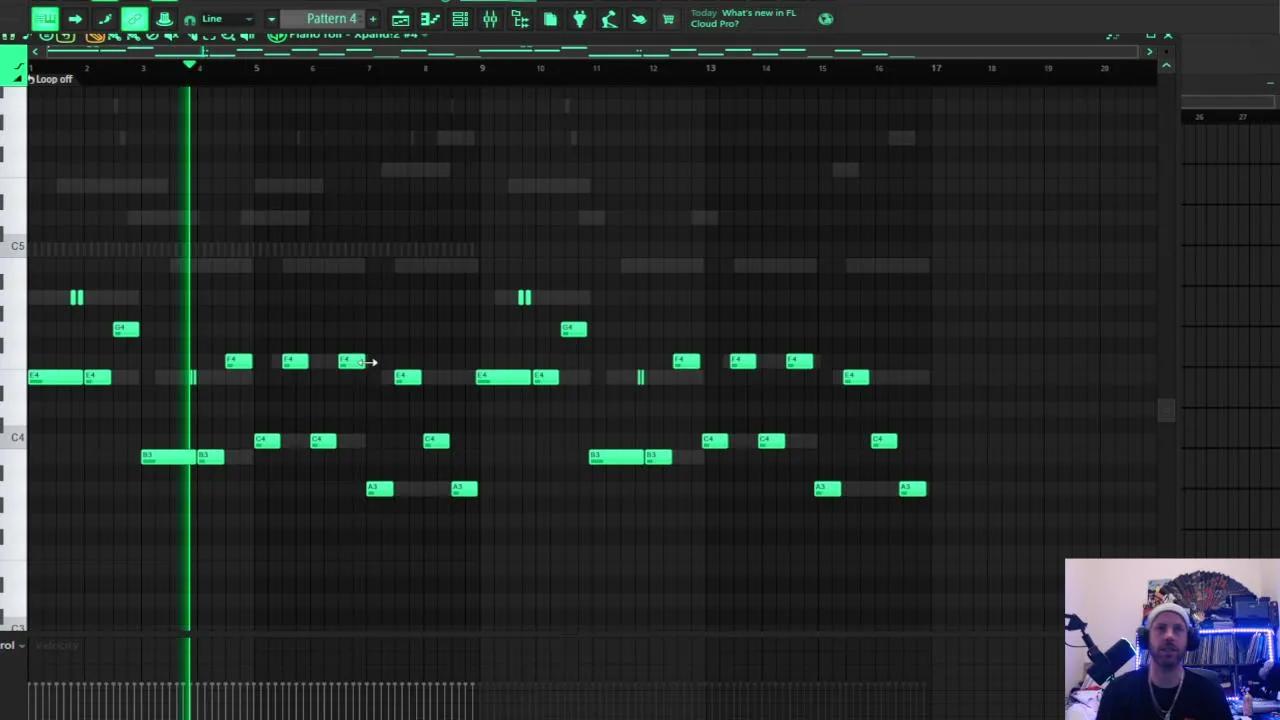Select the C4 note in bar 8
The image size is (1280, 720).
pyautogui.click(x=436, y=441)
